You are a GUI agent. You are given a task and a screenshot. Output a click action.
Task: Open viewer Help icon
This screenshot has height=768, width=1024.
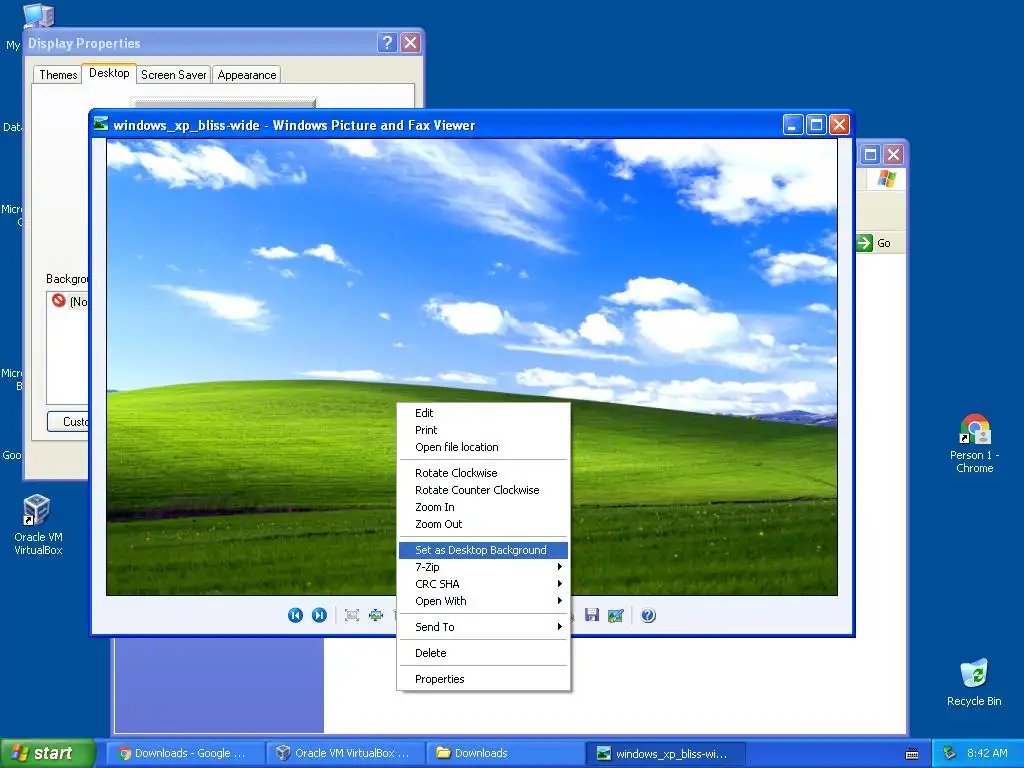[x=648, y=615]
